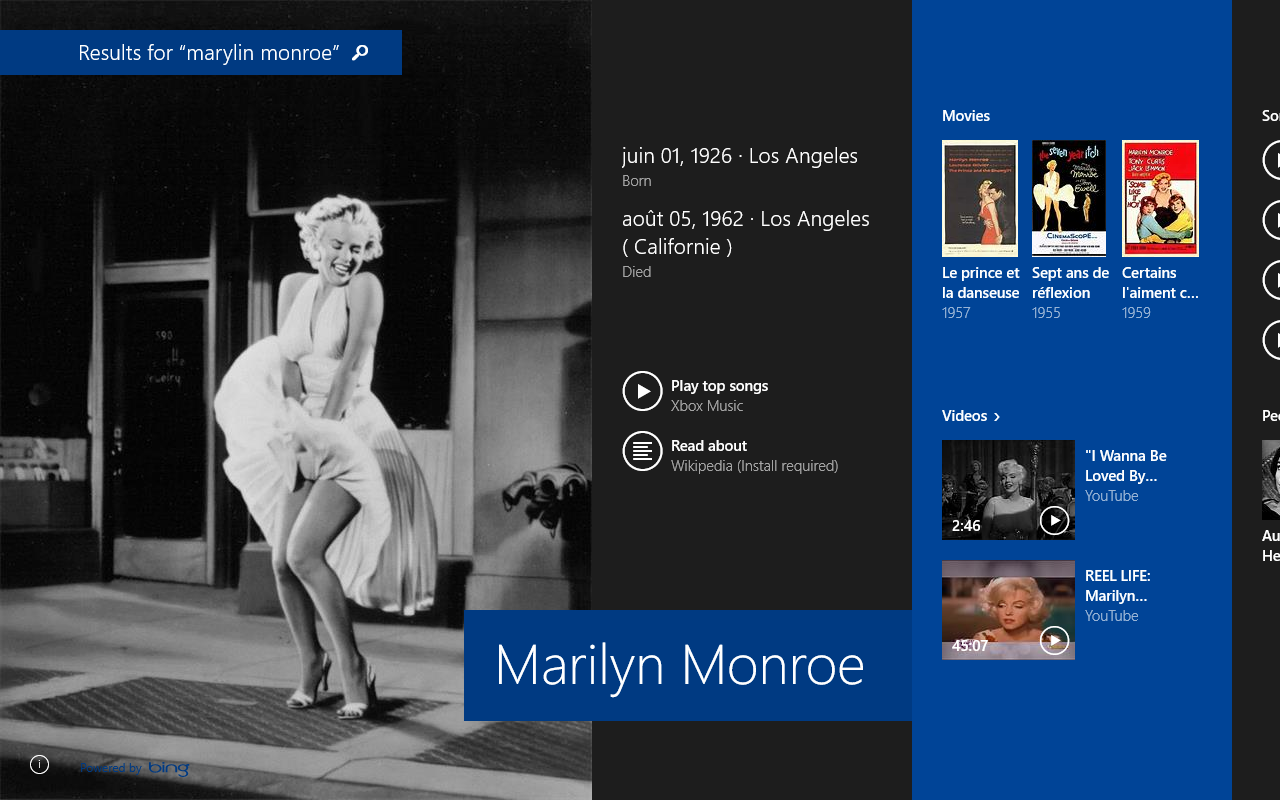Click the "Wikipedia (Install required)" text
This screenshot has width=1280, height=800.
[x=754, y=466]
